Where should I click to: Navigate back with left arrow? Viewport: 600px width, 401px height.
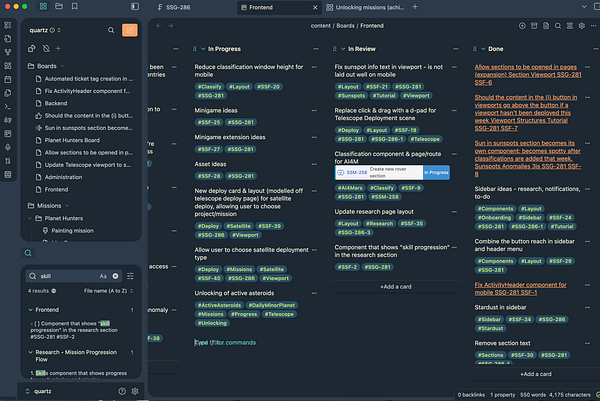click(x=158, y=26)
